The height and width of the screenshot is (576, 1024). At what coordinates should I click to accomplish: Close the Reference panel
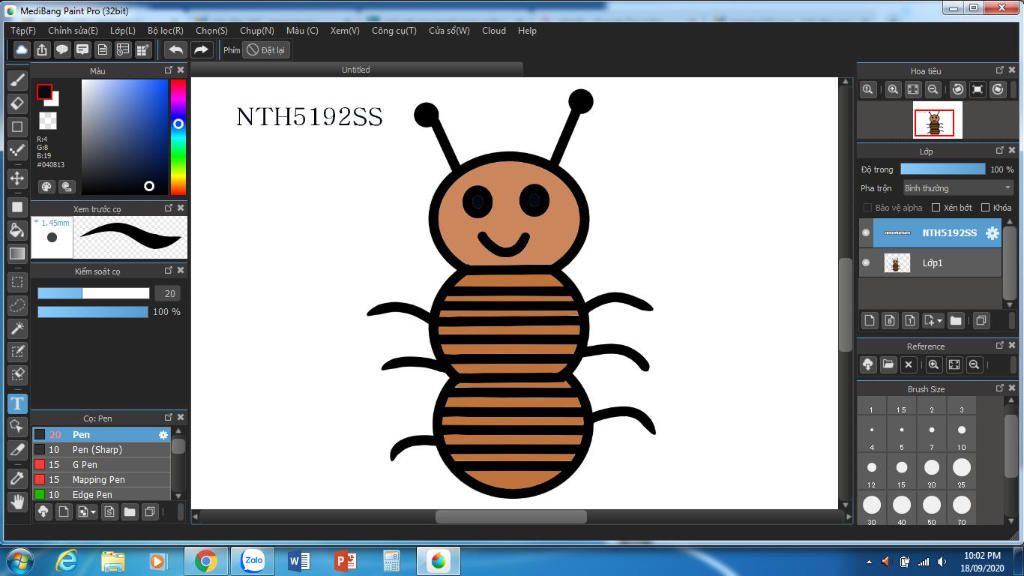1012,345
